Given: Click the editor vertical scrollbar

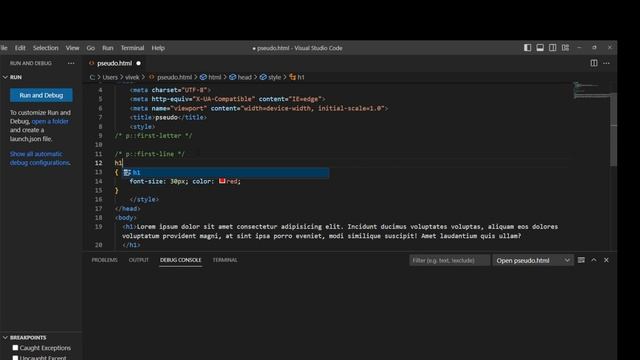Looking at the screenshot, I should click(x=613, y=130).
